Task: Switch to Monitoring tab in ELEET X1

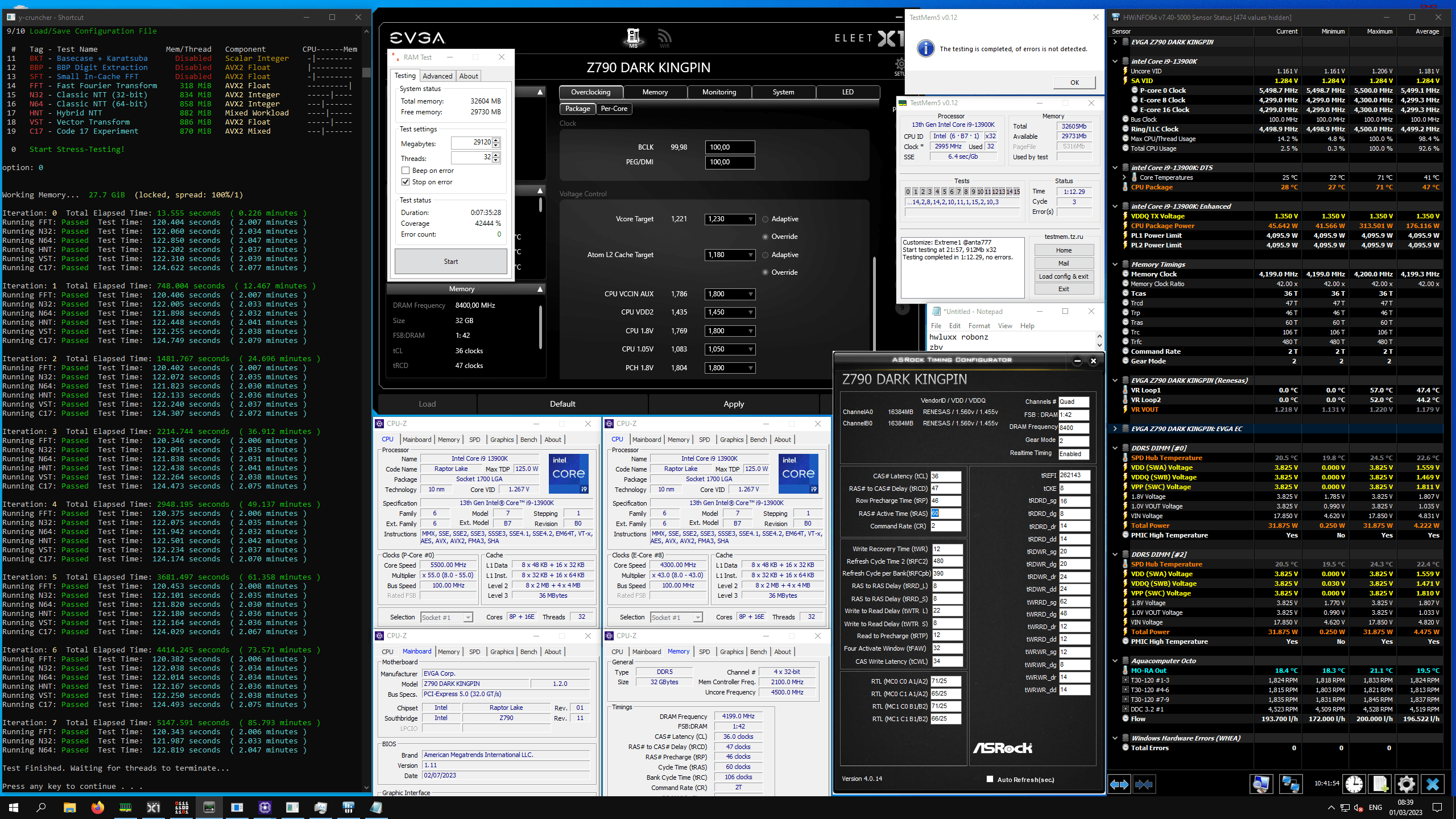Action: point(719,92)
